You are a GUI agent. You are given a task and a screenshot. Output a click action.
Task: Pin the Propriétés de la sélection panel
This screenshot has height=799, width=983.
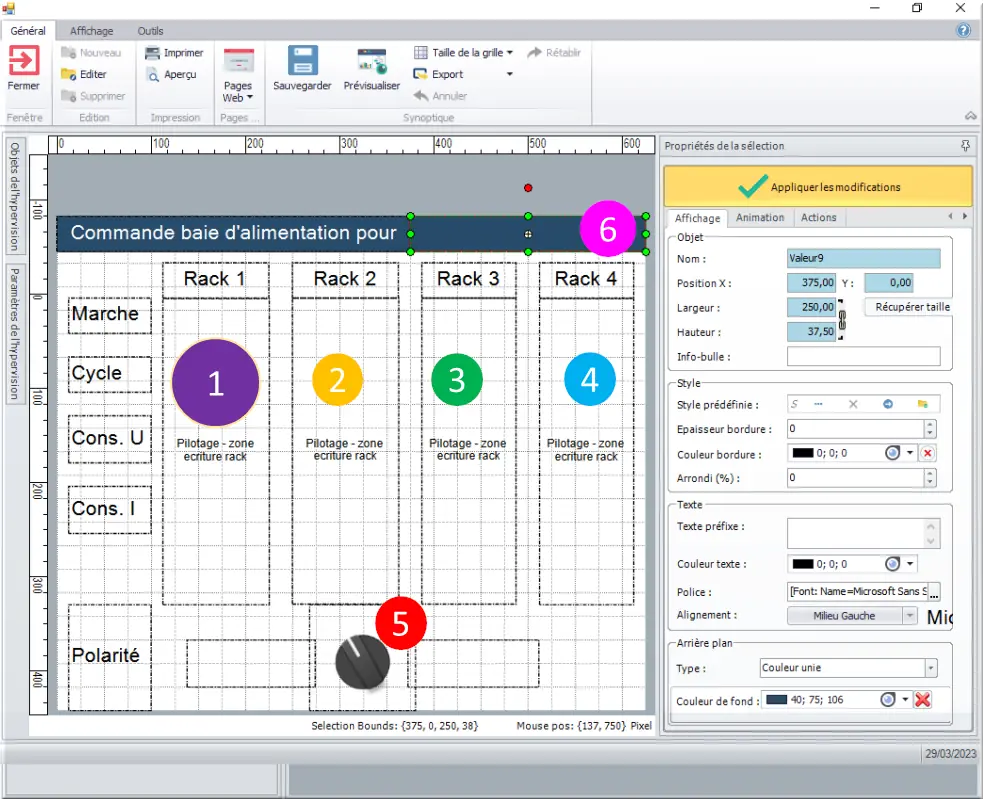(965, 146)
